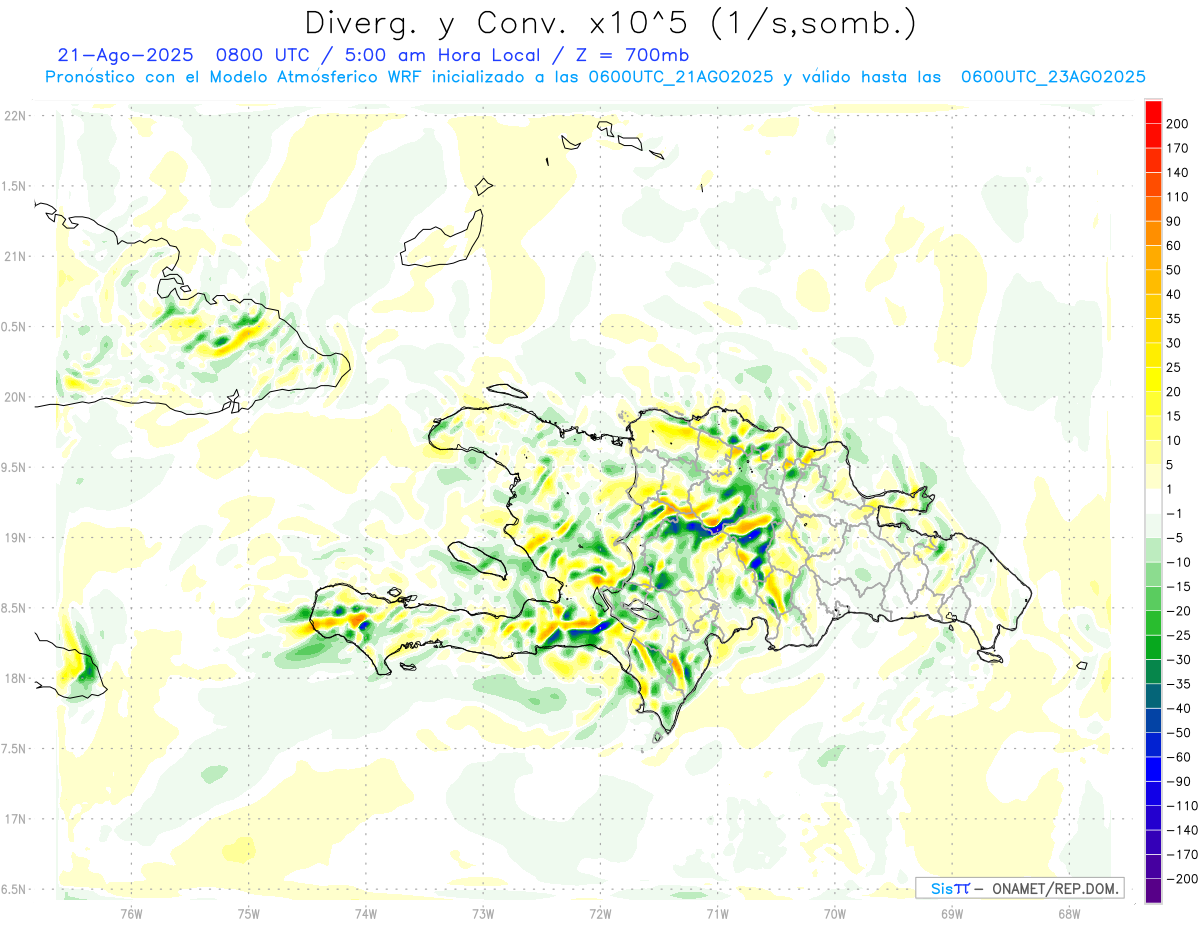Click the color scale value "30"
Image resolution: width=1200 pixels, height=927 pixels.
(x=1175, y=343)
